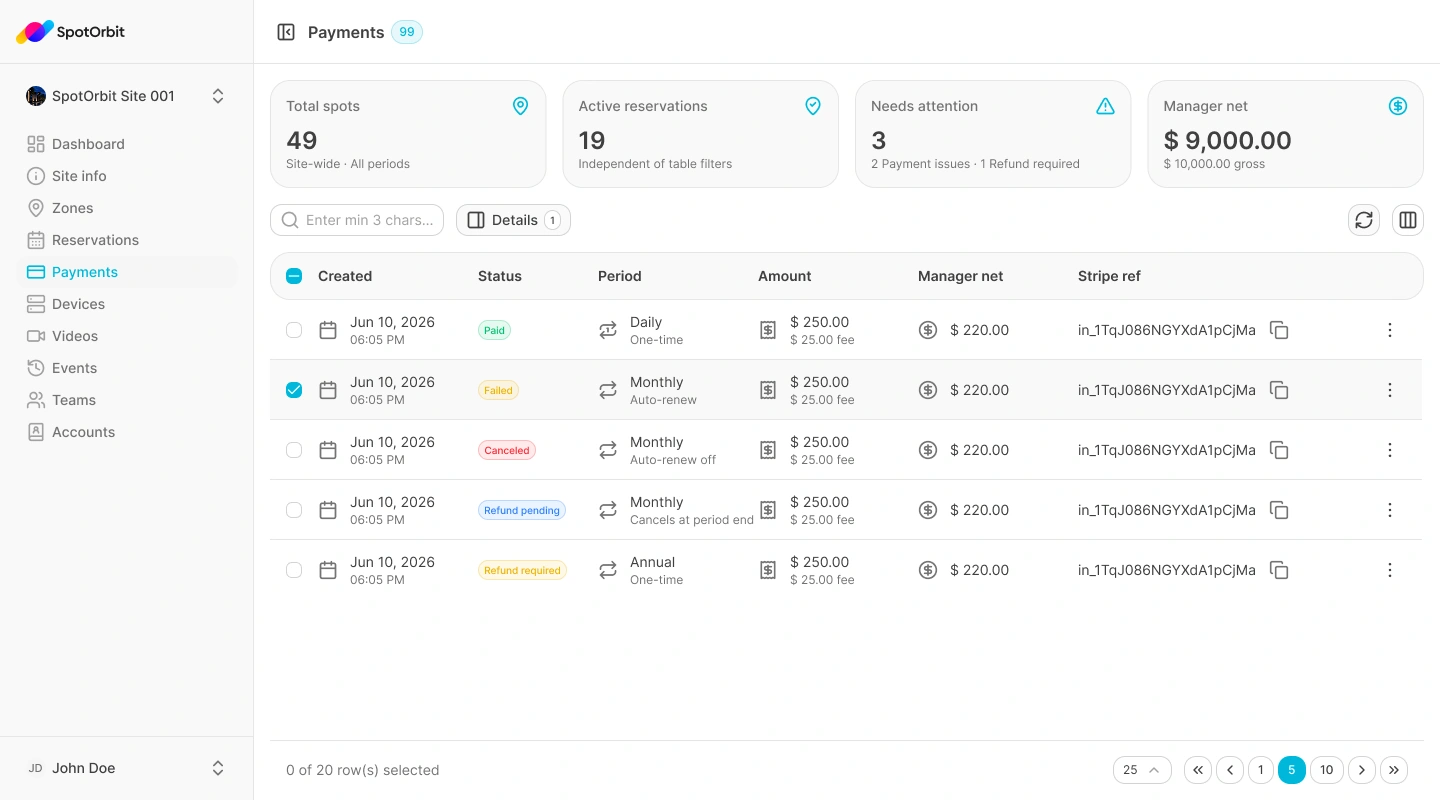Check the Refund required row checkbox
Screen dimensions: 1440x800
(x=294, y=570)
